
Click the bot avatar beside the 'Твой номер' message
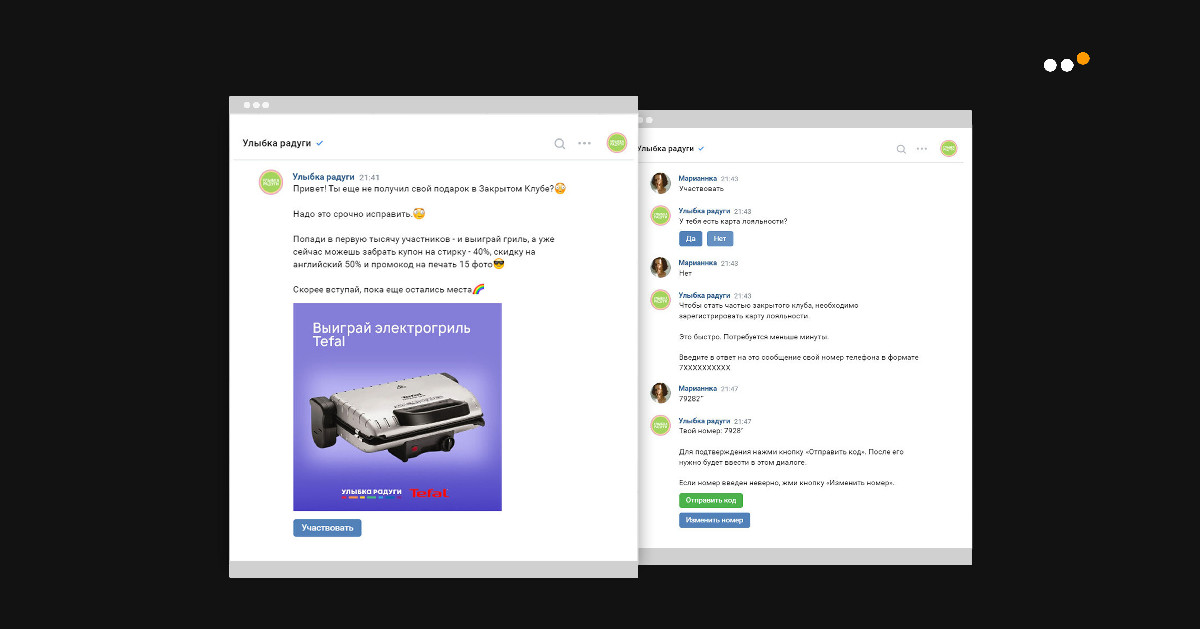pyautogui.click(x=660, y=425)
